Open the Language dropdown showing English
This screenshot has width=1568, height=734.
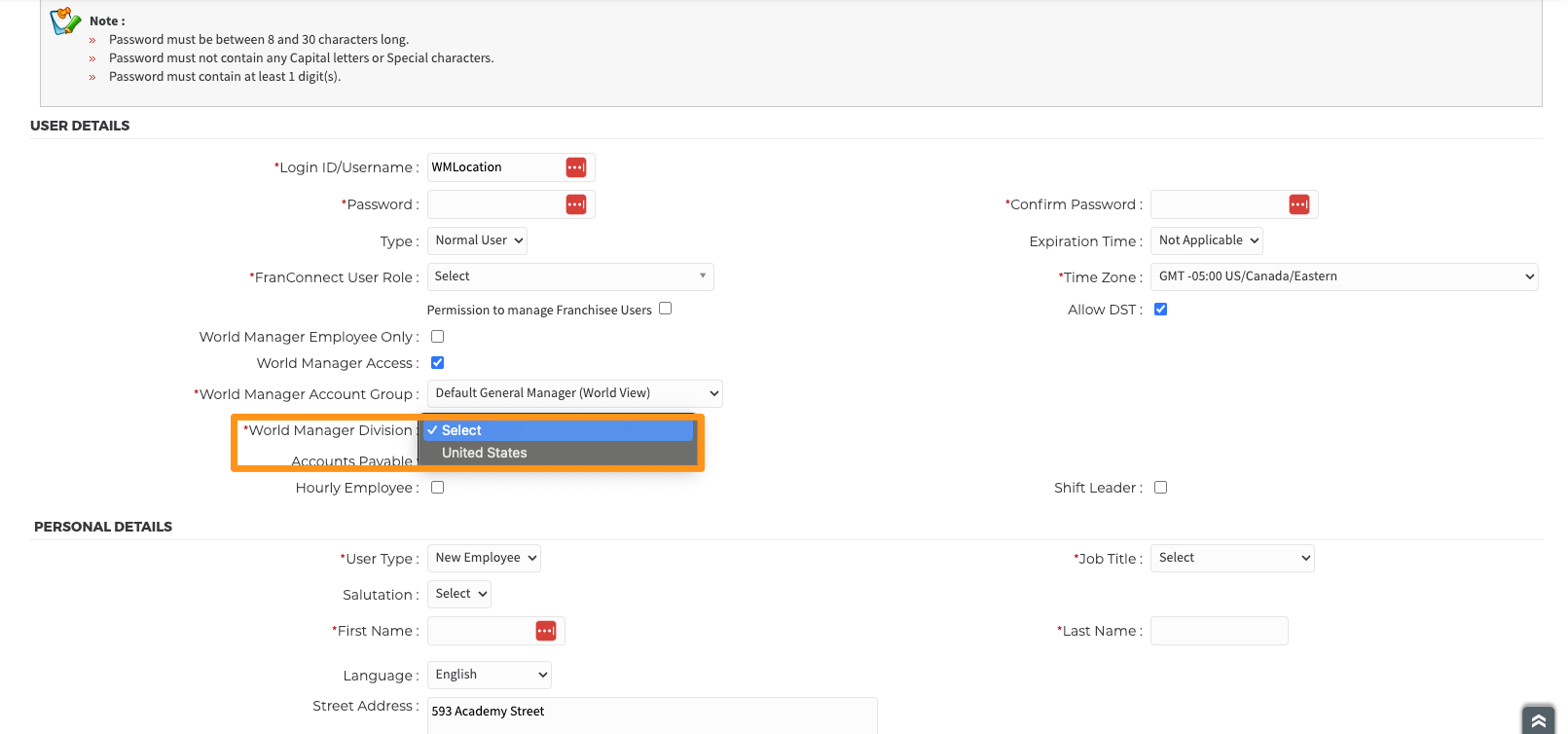click(x=490, y=675)
